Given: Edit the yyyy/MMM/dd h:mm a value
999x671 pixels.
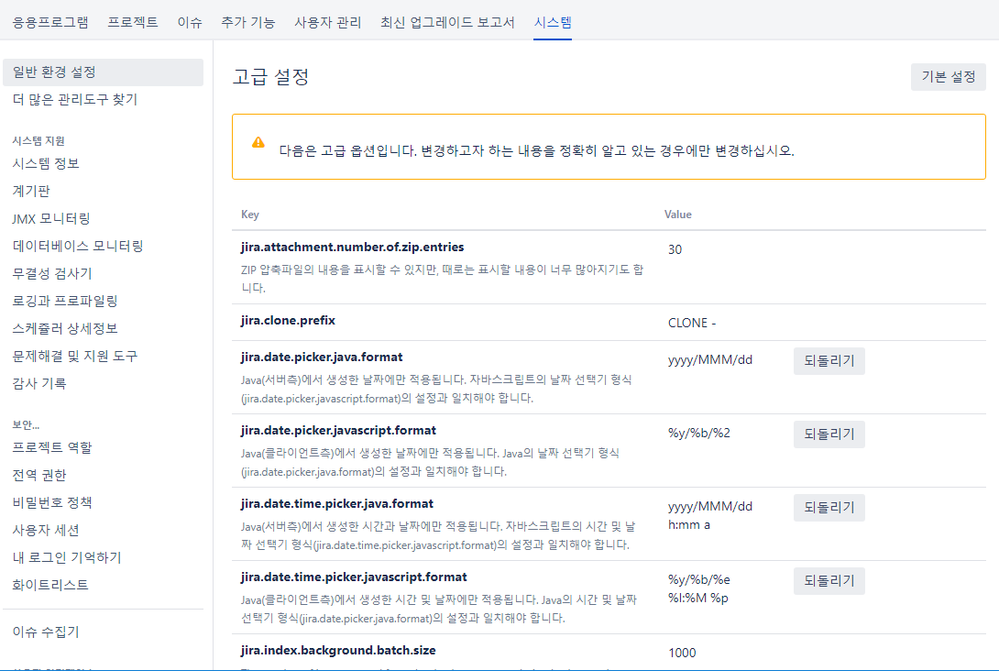Looking at the screenshot, I should (x=710, y=516).
